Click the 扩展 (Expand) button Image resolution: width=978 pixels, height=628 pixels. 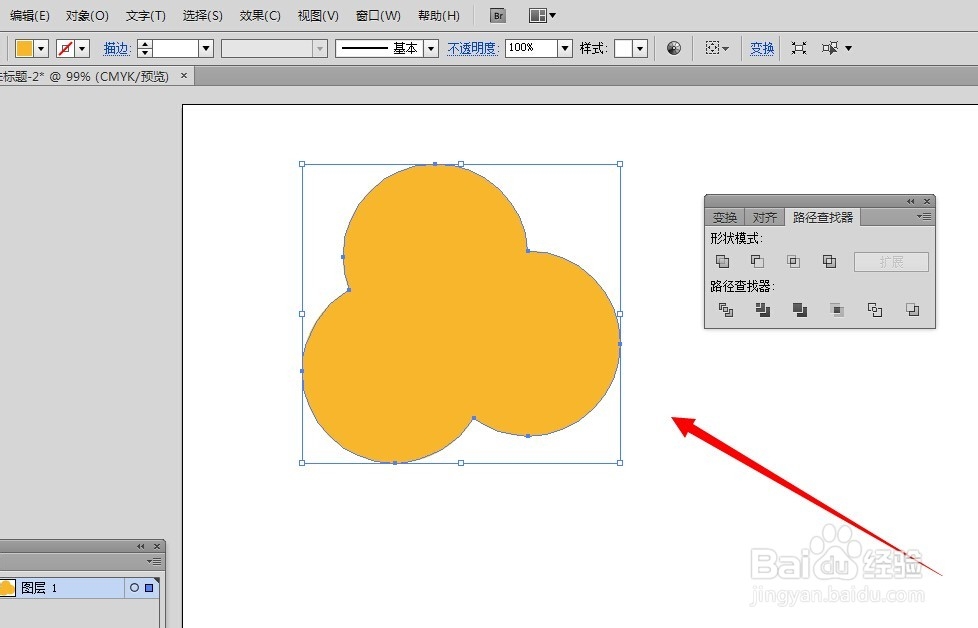point(891,262)
